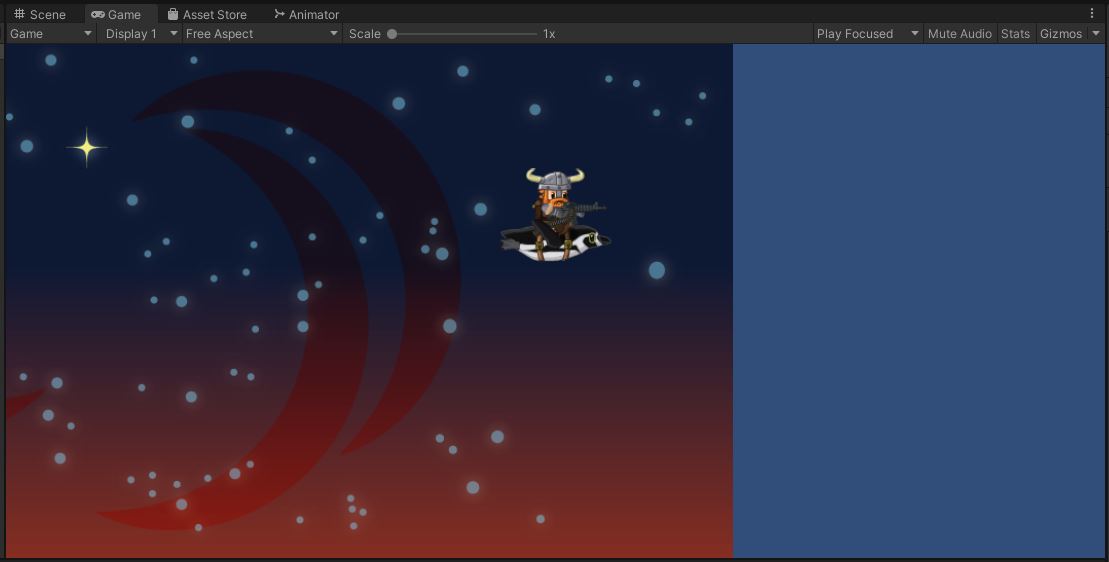The width and height of the screenshot is (1109, 562).
Task: Click the Animator tab's state machine icon
Action: click(x=279, y=14)
